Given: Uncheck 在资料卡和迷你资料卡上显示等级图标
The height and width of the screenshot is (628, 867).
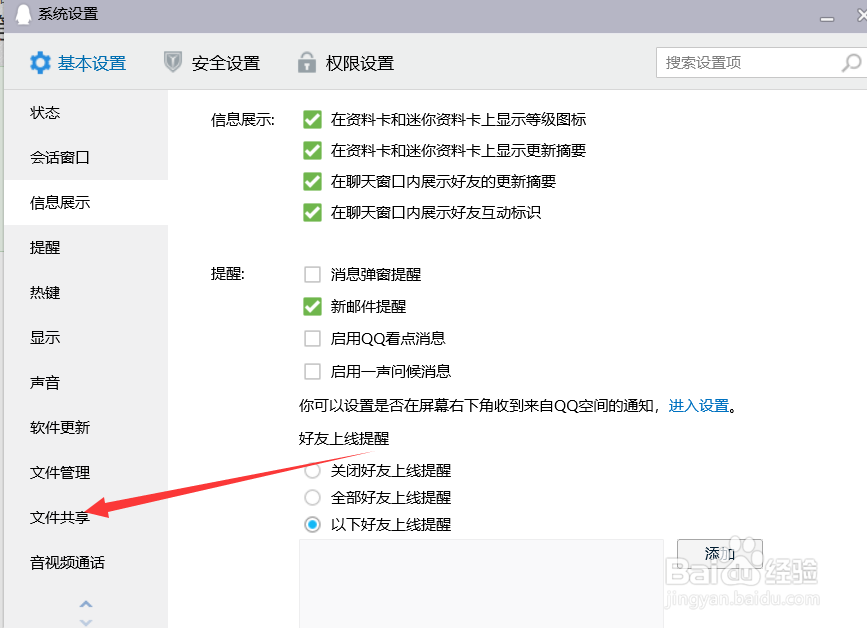Looking at the screenshot, I should click(311, 119).
